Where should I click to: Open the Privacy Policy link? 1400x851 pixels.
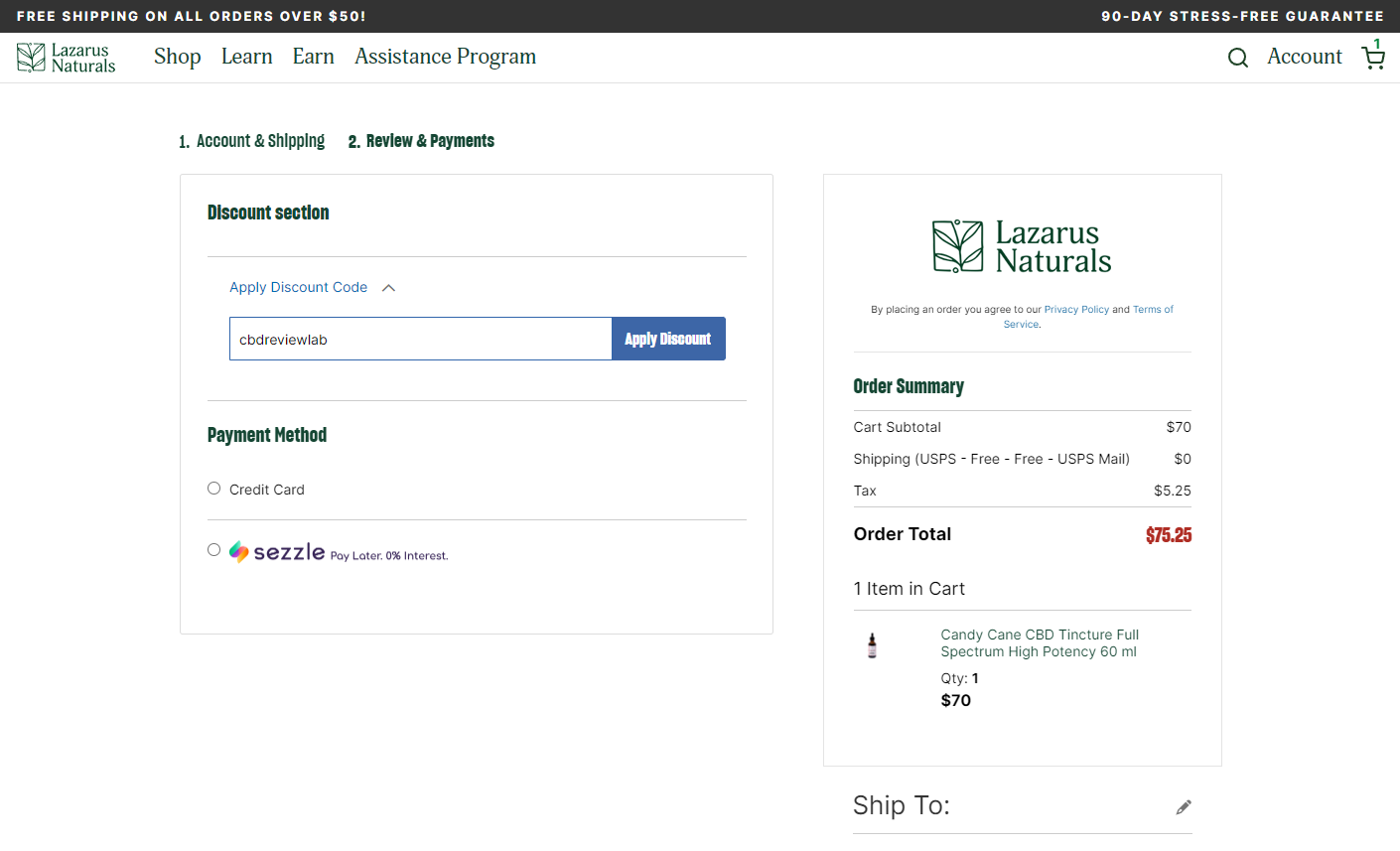pyautogui.click(x=1076, y=310)
